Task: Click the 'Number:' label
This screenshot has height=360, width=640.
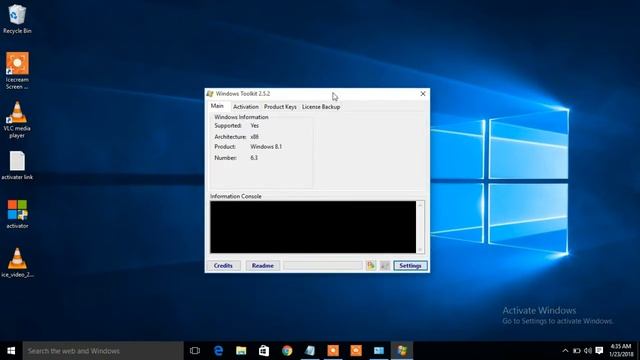Action: pos(225,158)
